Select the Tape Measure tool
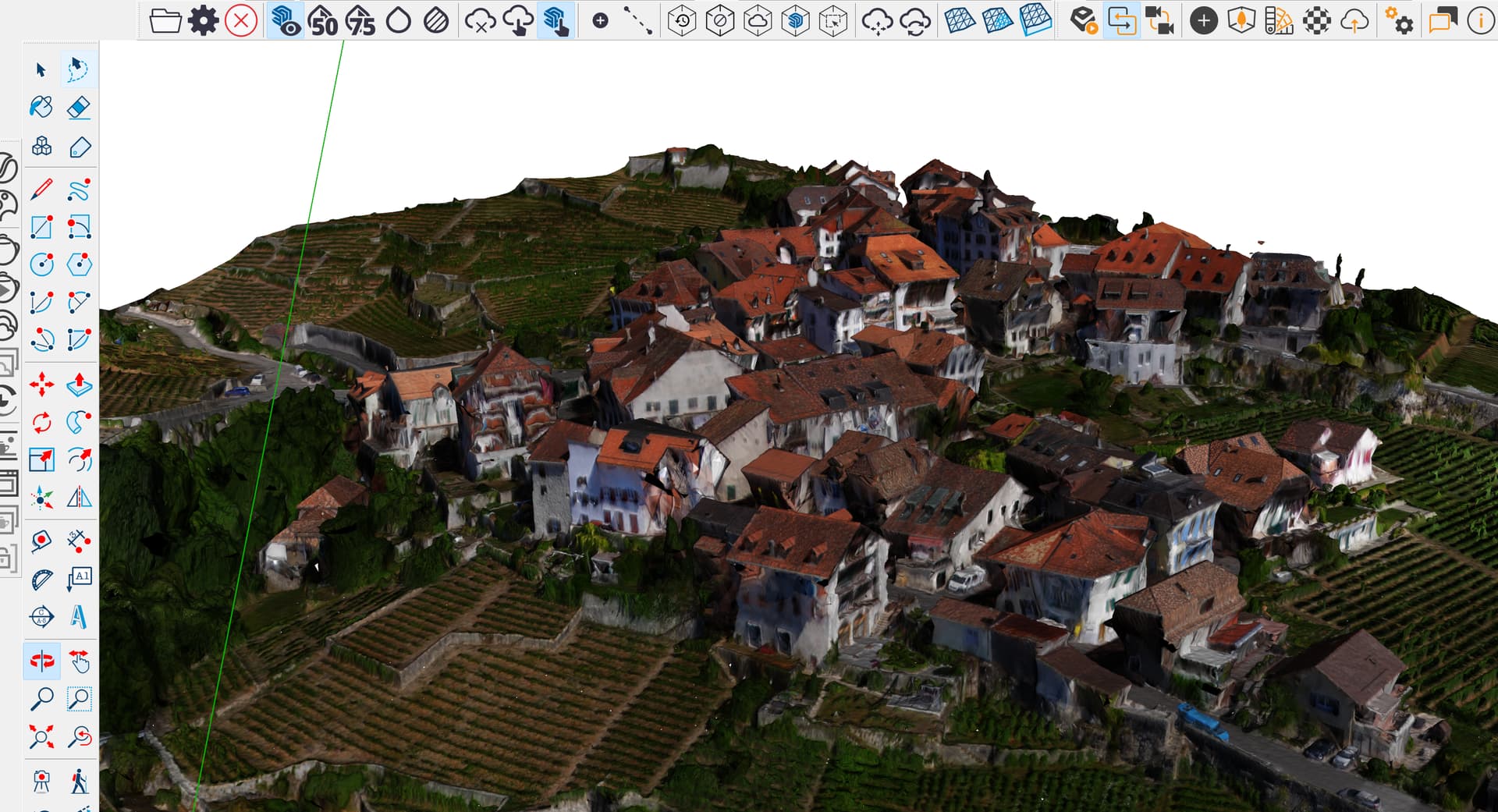 point(41,541)
